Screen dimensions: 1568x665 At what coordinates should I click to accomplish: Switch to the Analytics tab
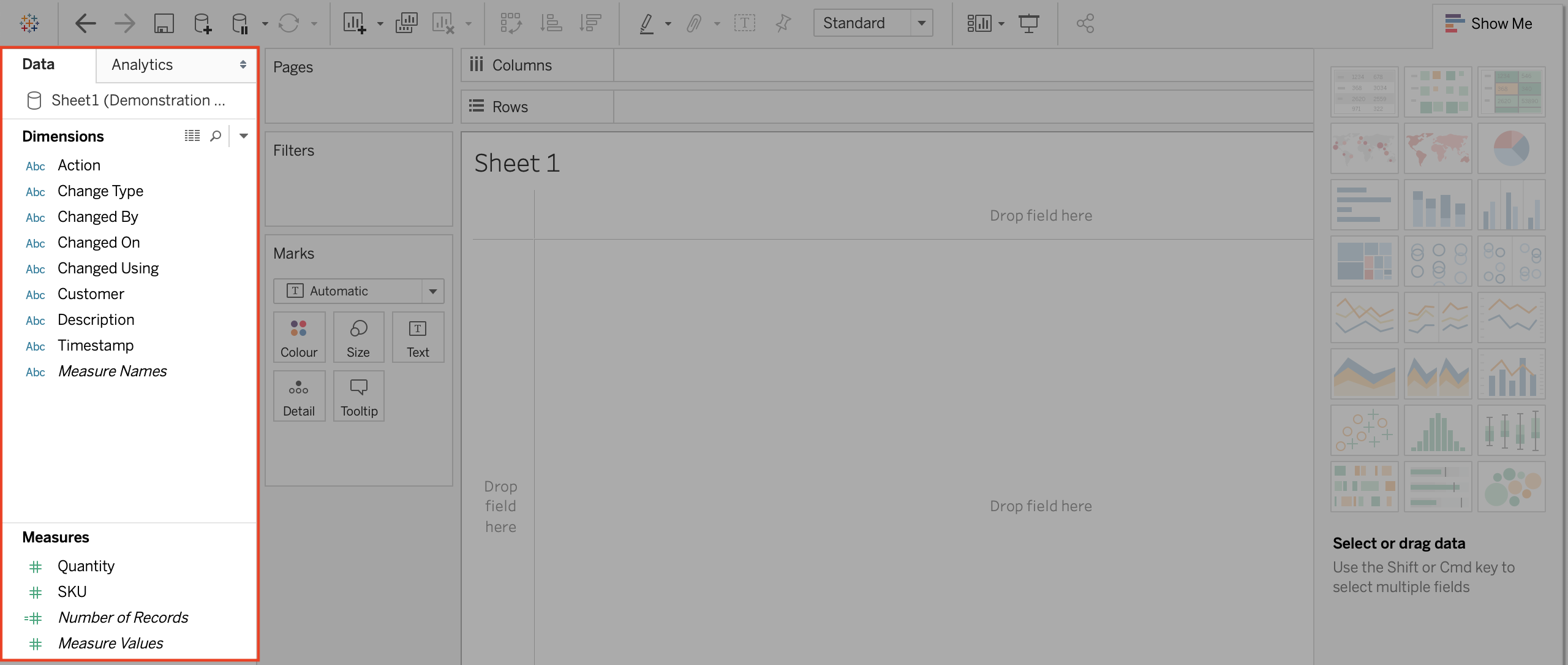[142, 65]
